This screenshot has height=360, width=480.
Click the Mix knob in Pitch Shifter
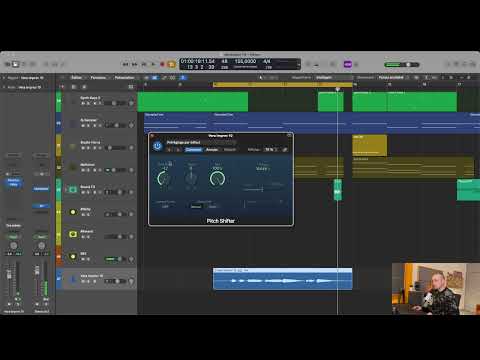pos(217,178)
